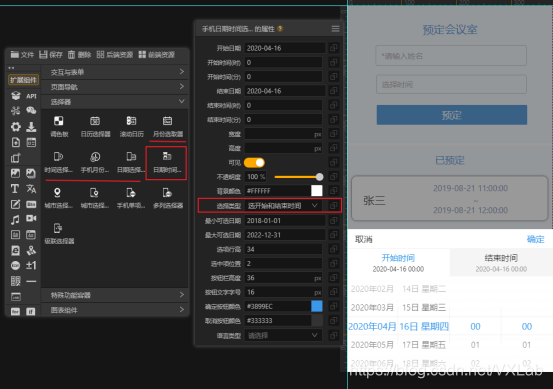Toggle the 可见 visibility switch
The width and height of the screenshot is (553, 389).
[254, 163]
